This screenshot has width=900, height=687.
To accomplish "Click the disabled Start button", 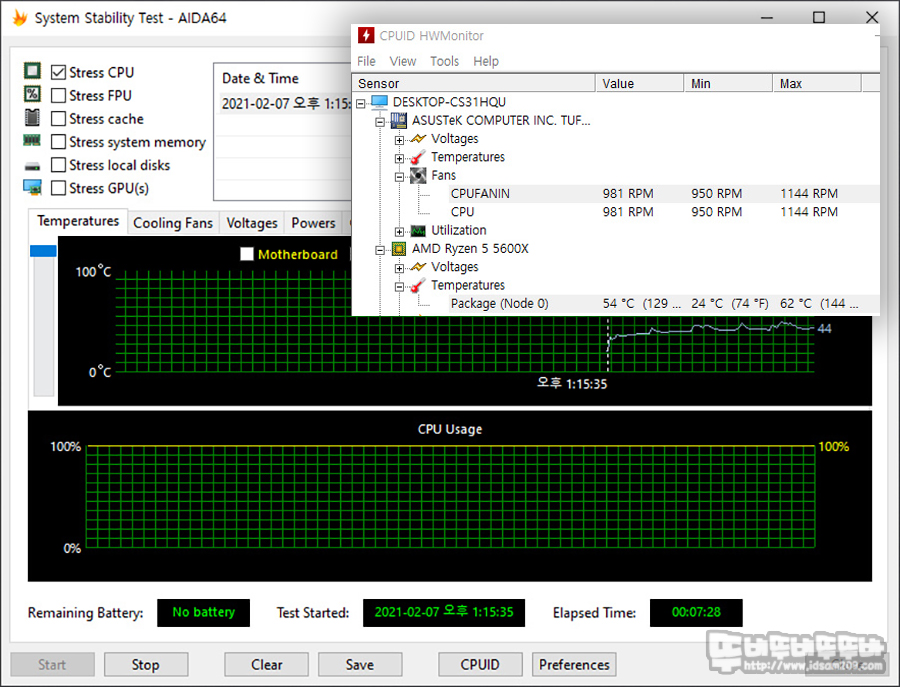I will [x=52, y=665].
